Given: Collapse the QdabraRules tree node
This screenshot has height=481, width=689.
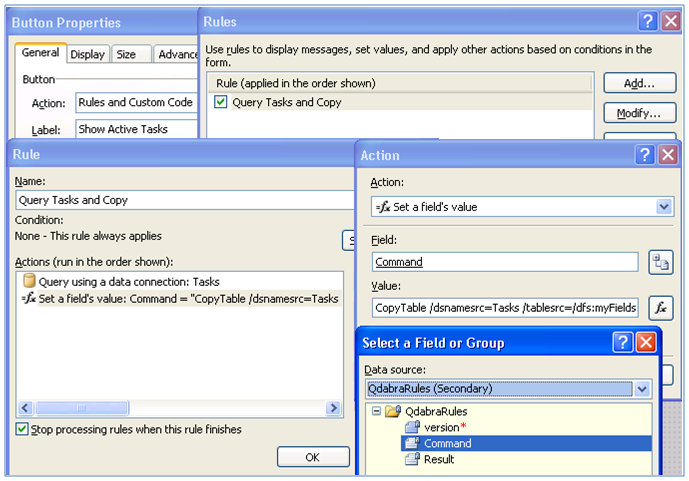Looking at the screenshot, I should (x=376, y=411).
